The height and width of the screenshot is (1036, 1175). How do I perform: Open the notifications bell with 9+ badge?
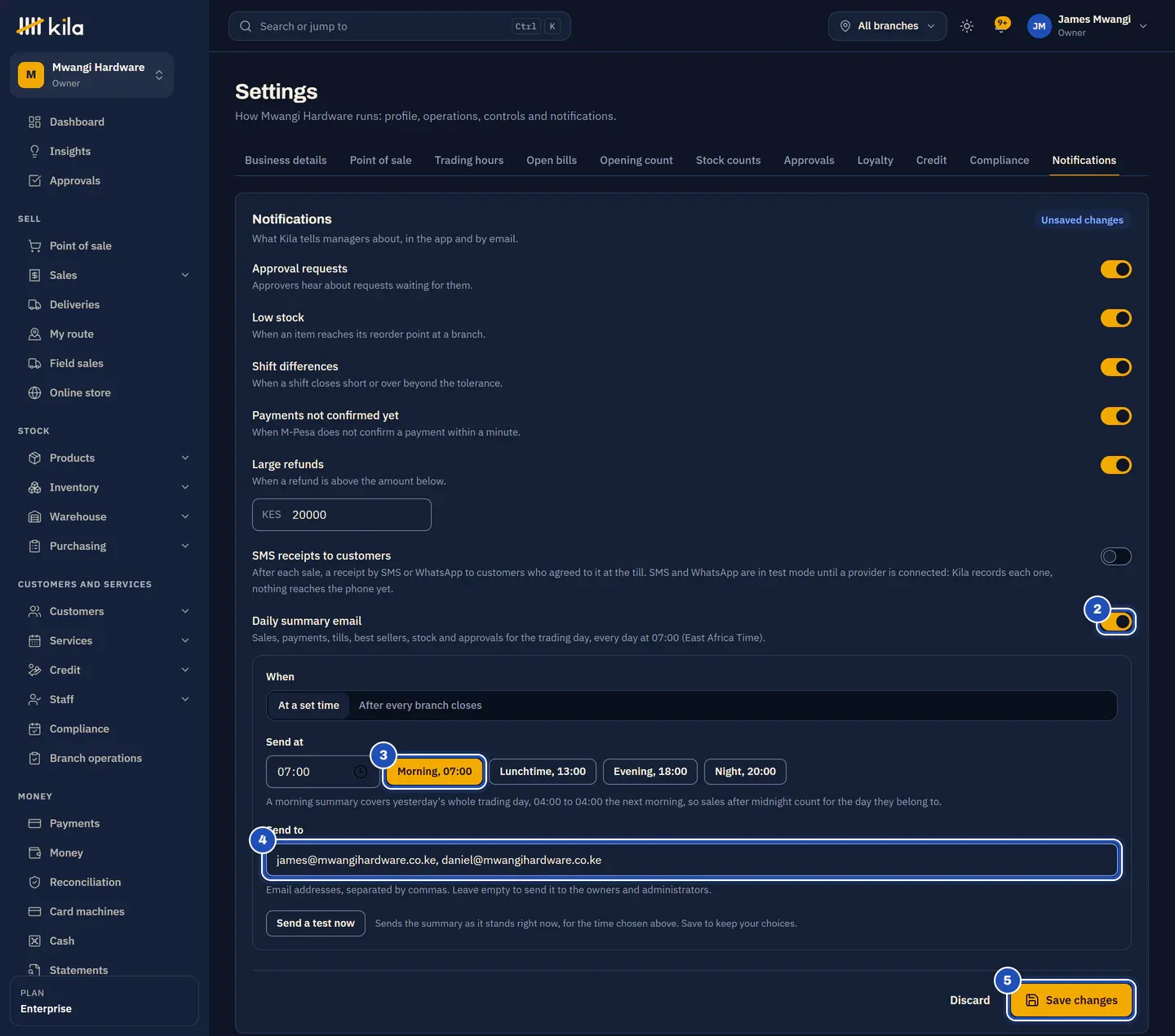(x=1001, y=25)
